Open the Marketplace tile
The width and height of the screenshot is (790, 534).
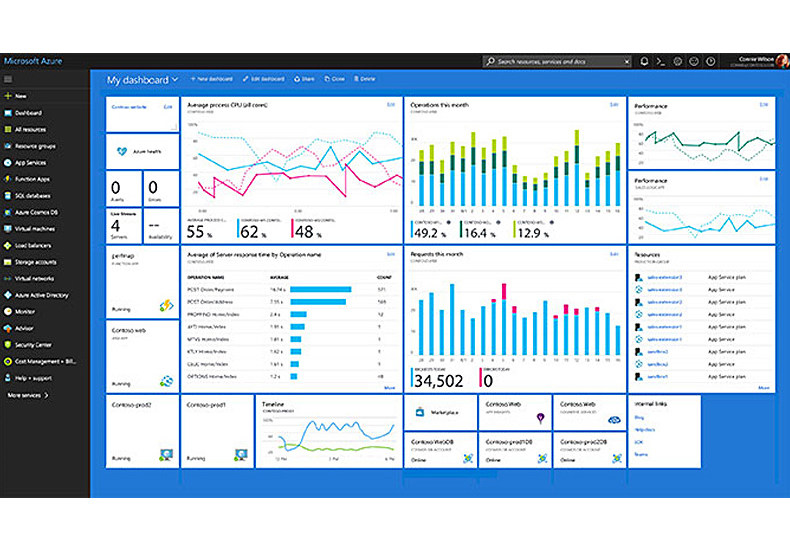click(x=440, y=413)
